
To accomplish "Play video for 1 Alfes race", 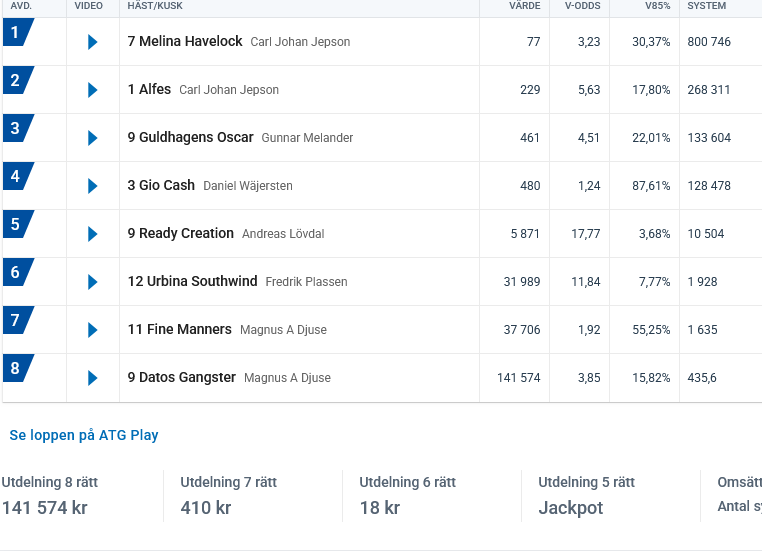I will pyautogui.click(x=93, y=90).
